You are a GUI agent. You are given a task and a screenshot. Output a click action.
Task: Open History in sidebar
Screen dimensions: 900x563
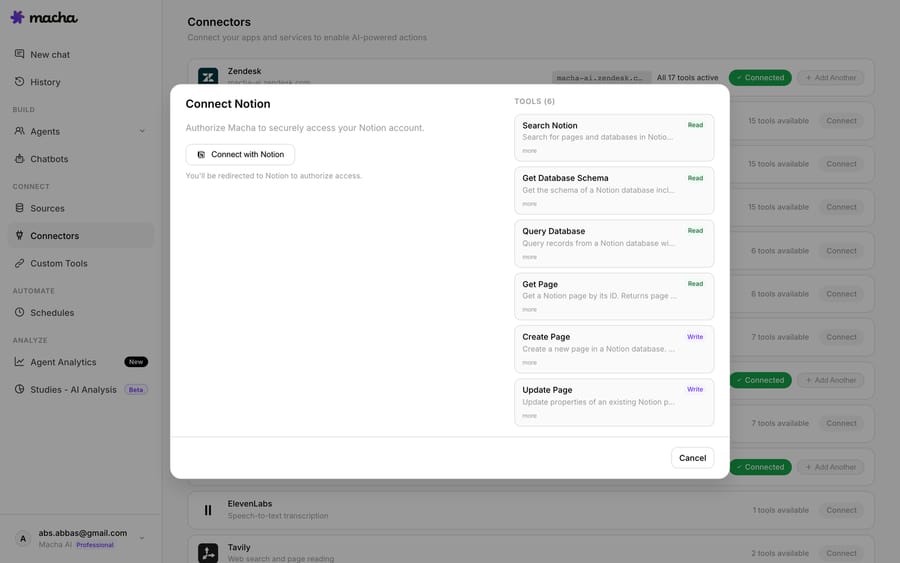[81, 82]
